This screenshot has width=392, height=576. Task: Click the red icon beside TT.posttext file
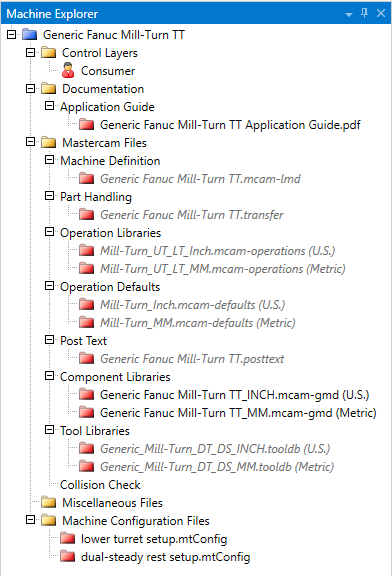[x=87, y=359]
